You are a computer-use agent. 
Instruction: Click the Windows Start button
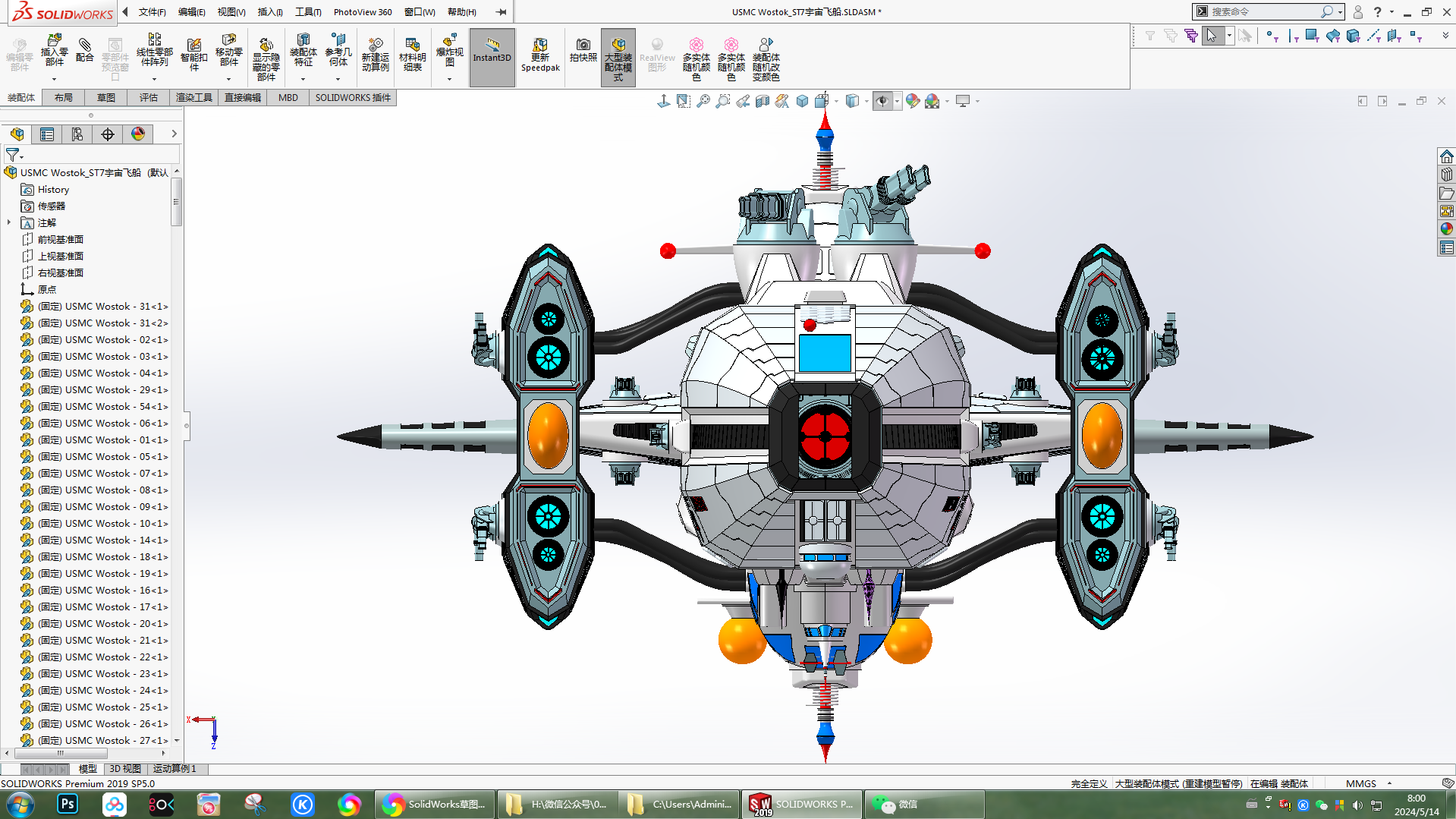(20, 804)
